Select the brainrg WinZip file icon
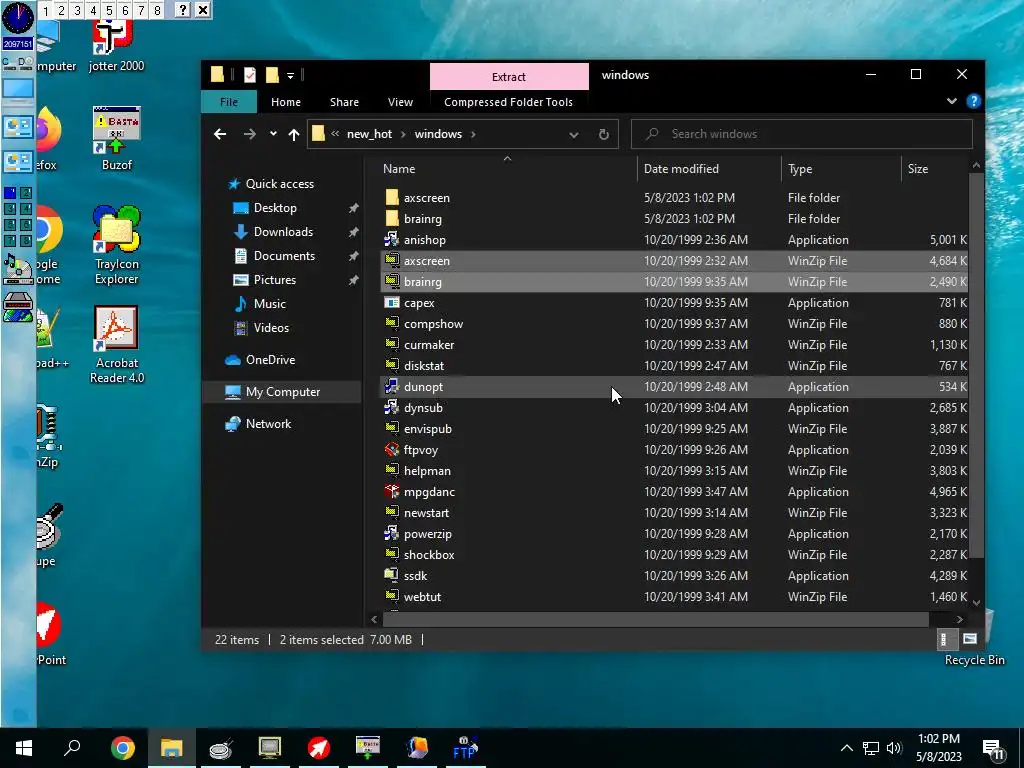Viewport: 1024px width, 768px height. point(391,281)
